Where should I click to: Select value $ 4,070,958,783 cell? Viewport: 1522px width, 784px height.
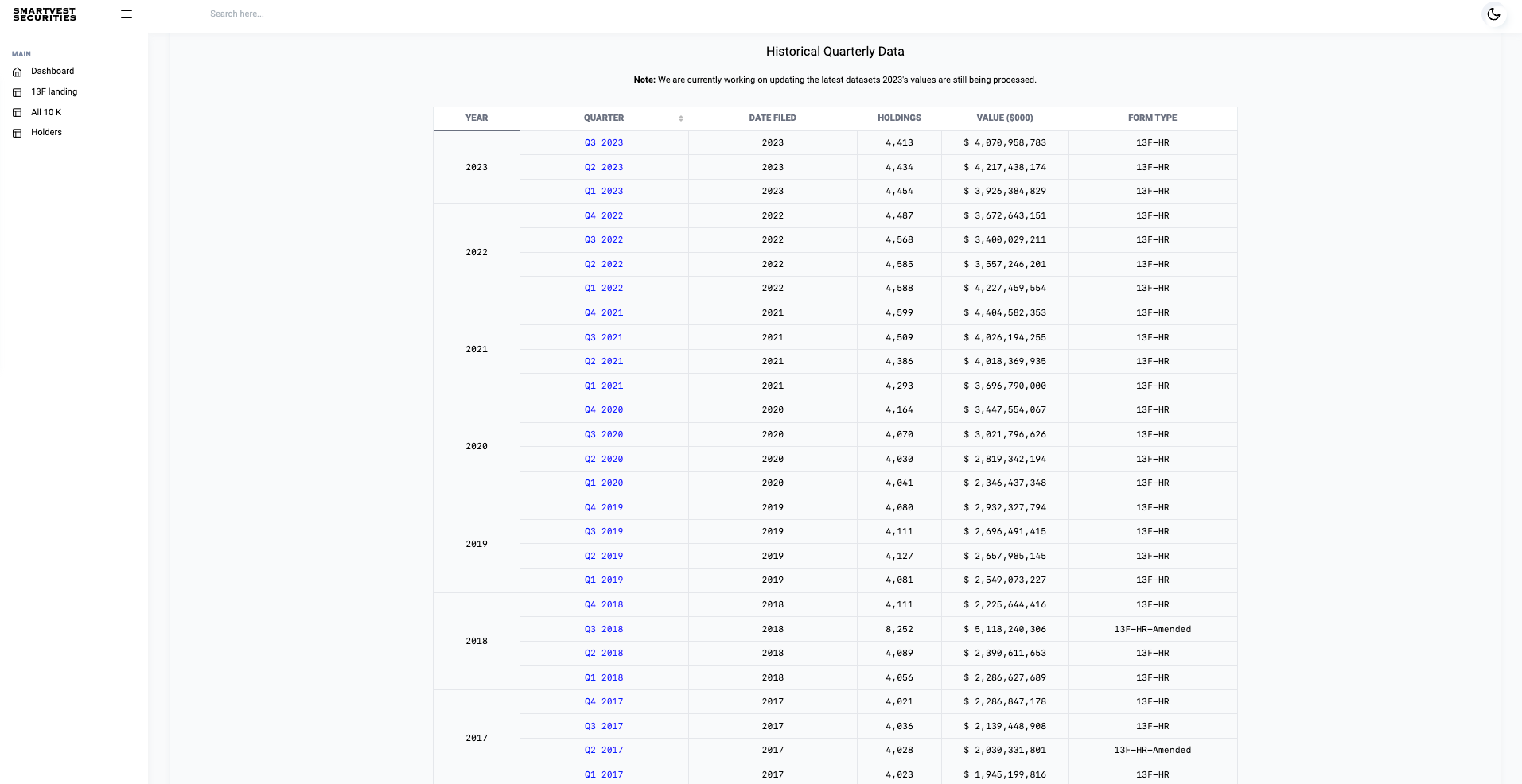(1005, 143)
